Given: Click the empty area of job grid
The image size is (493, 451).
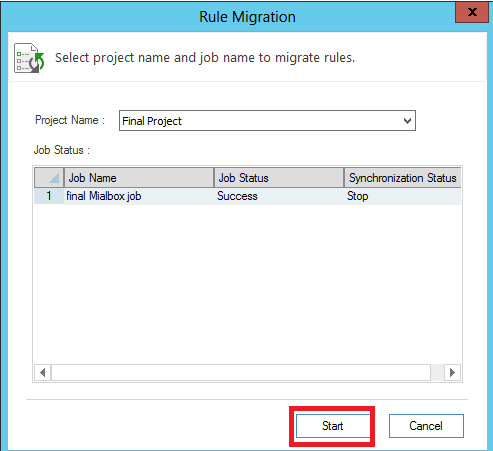Looking at the screenshot, I should (247, 283).
